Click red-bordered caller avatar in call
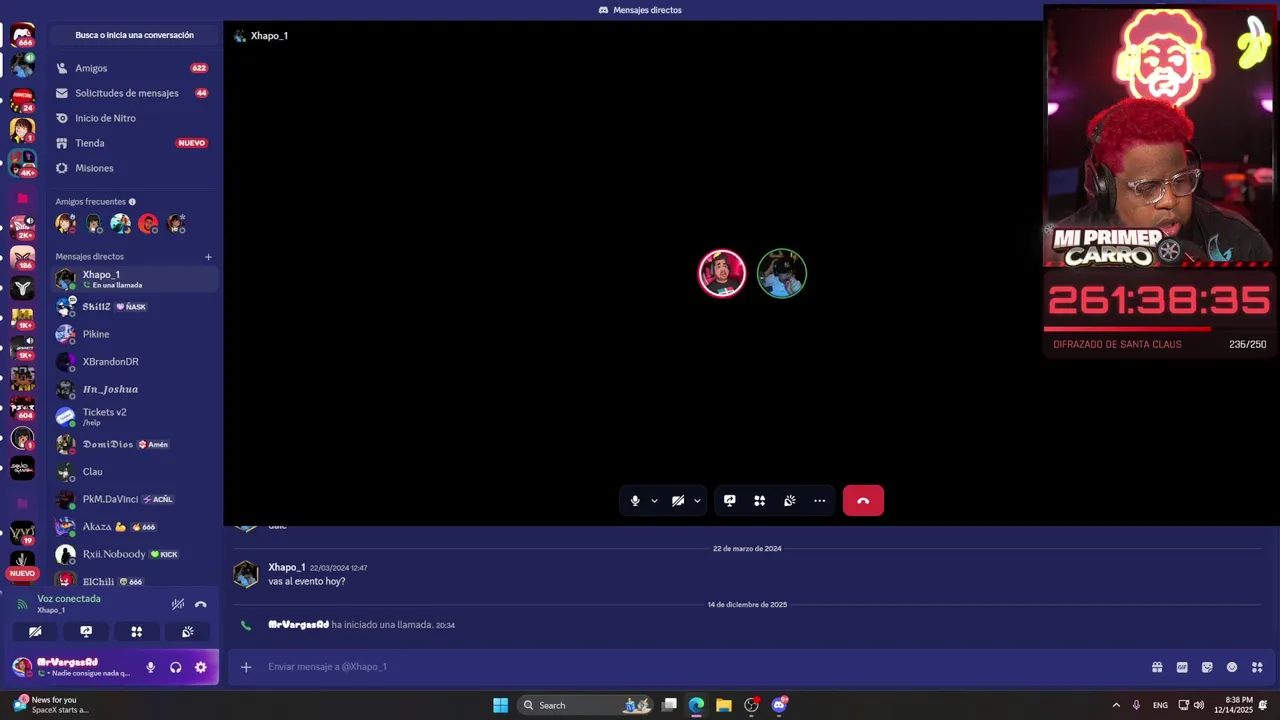This screenshot has width=1280, height=720. (722, 274)
